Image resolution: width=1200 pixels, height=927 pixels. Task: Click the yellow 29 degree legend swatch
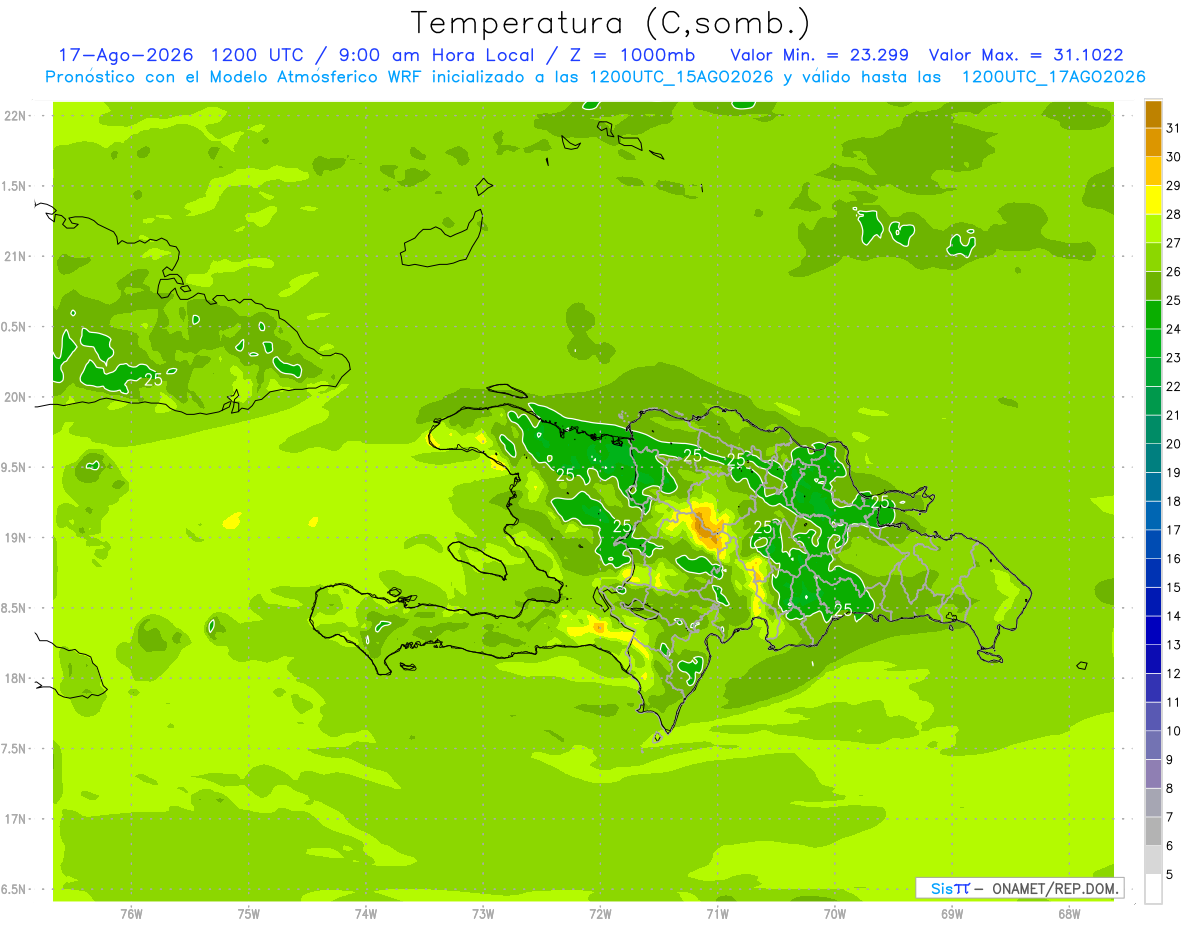1153,201
